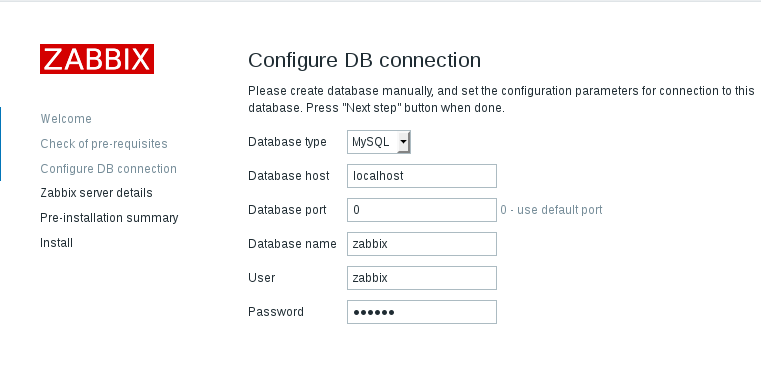The height and width of the screenshot is (366, 761).
Task: Click the Database host label
Action: pos(289,176)
